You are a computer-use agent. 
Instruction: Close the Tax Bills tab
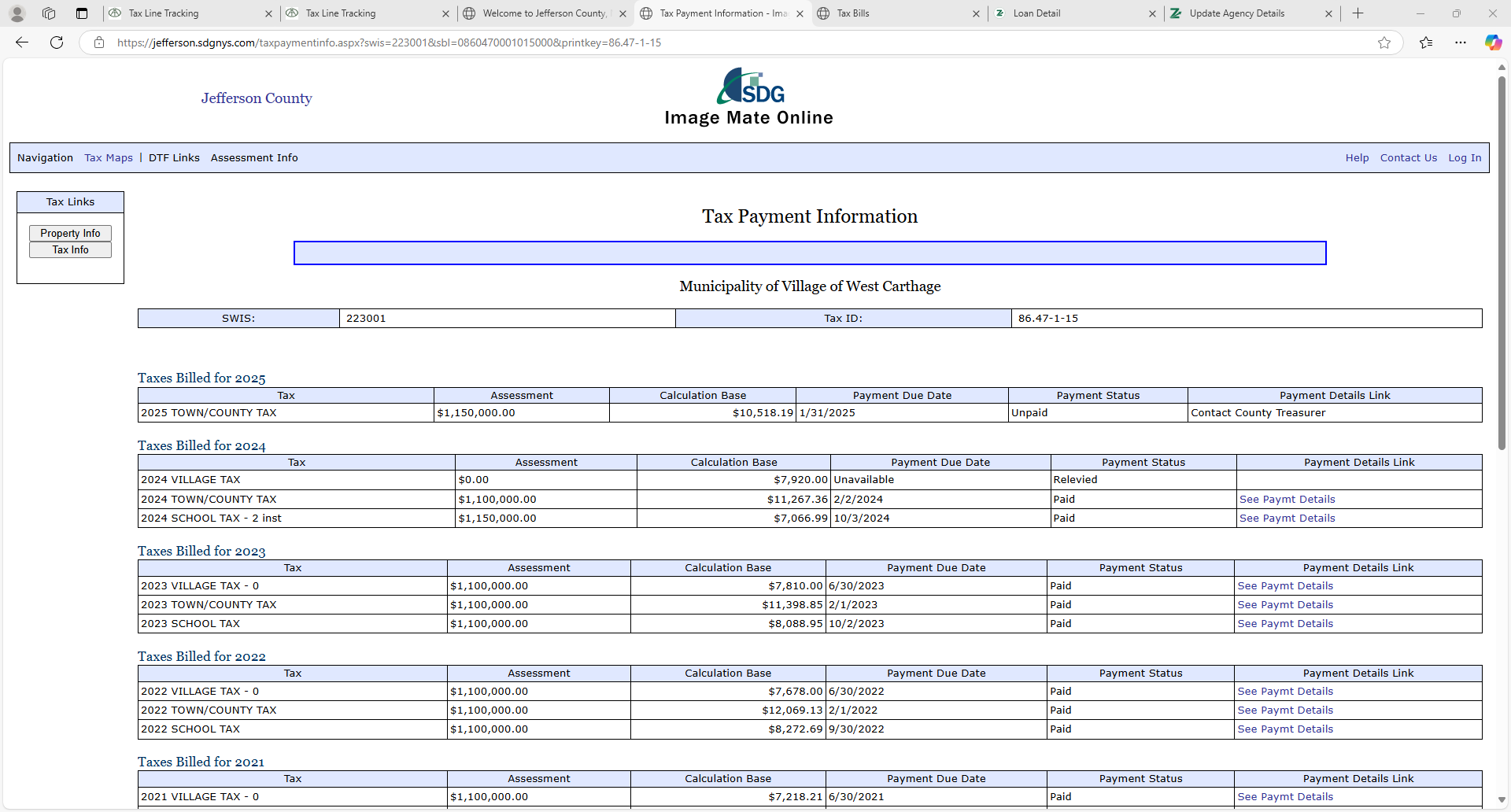point(976,13)
